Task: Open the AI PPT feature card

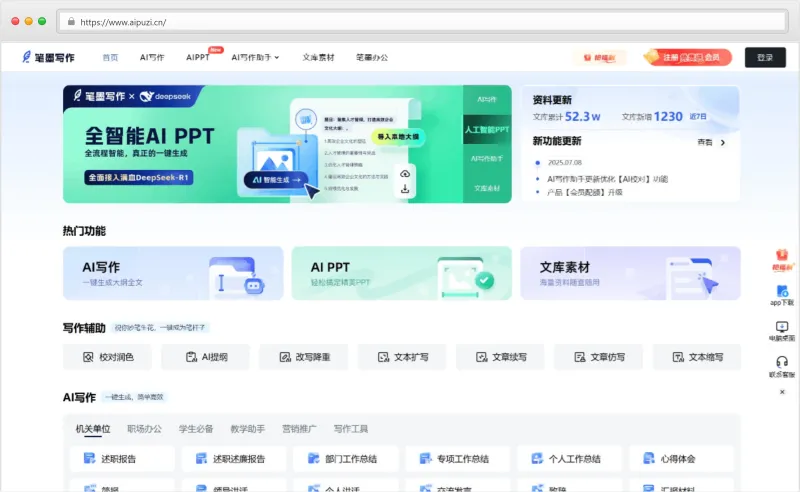Action: coord(402,273)
